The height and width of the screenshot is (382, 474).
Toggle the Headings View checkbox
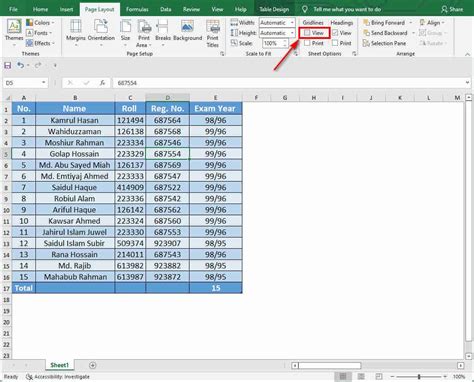tap(335, 33)
